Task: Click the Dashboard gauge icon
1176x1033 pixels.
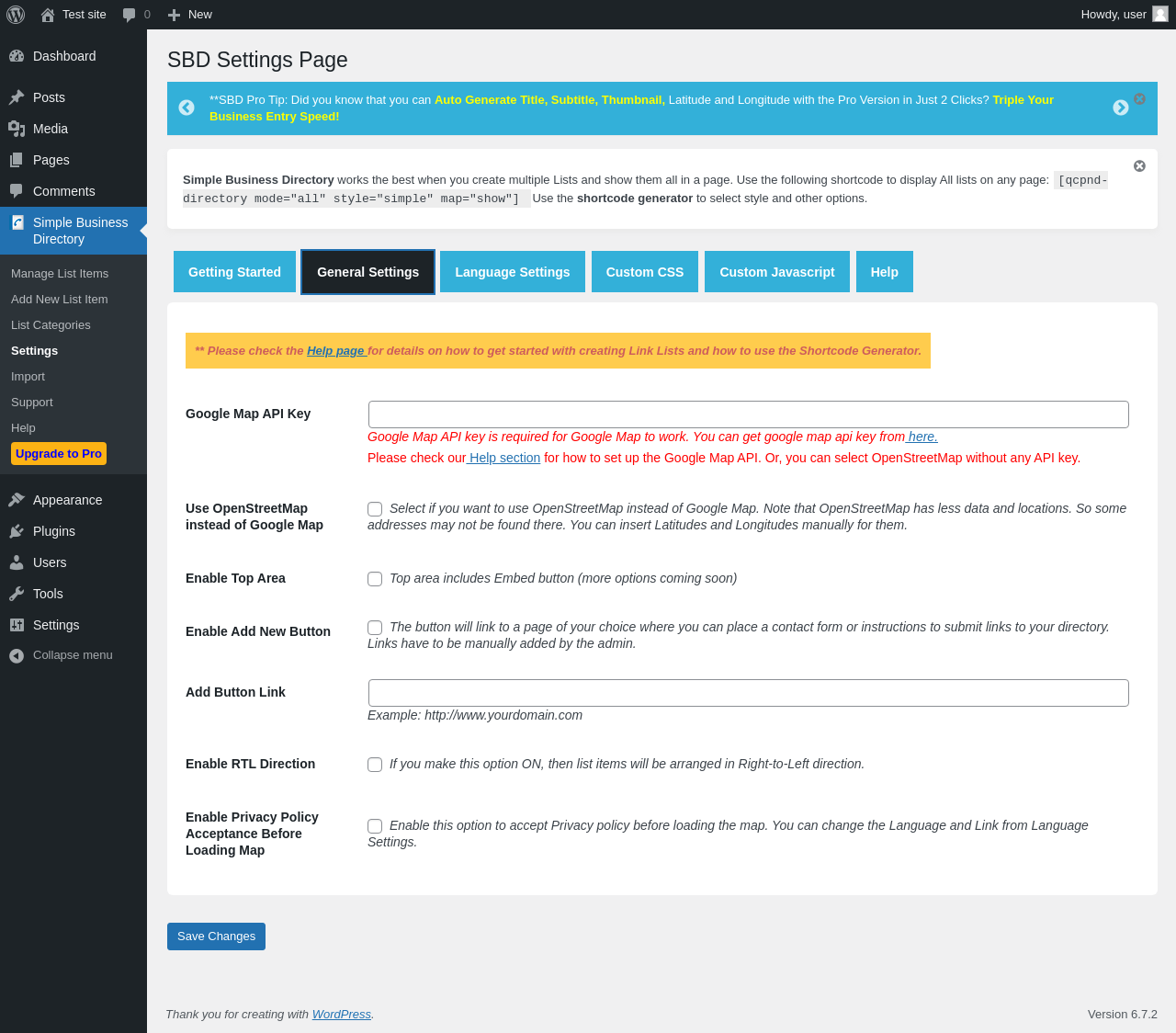Action: [17, 56]
